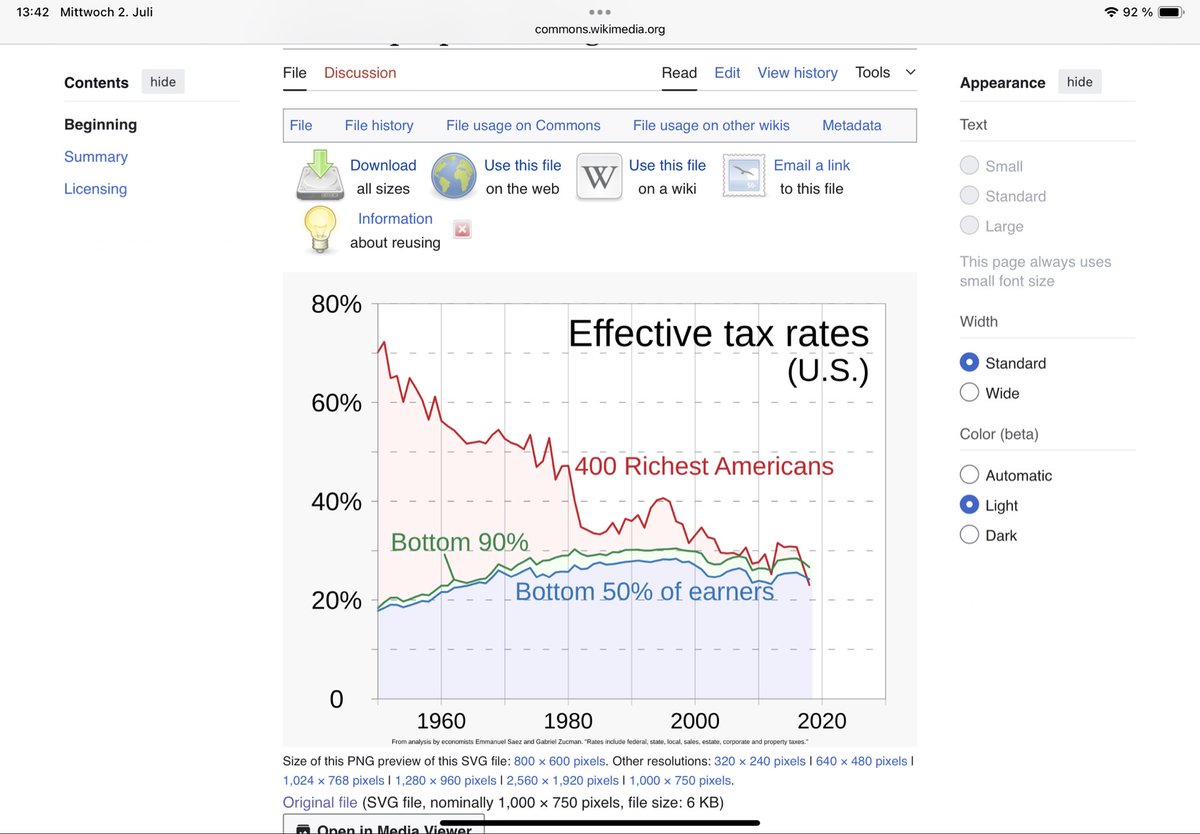The height and width of the screenshot is (834, 1200).
Task: Click Email a link to this file
Action: tap(812, 165)
